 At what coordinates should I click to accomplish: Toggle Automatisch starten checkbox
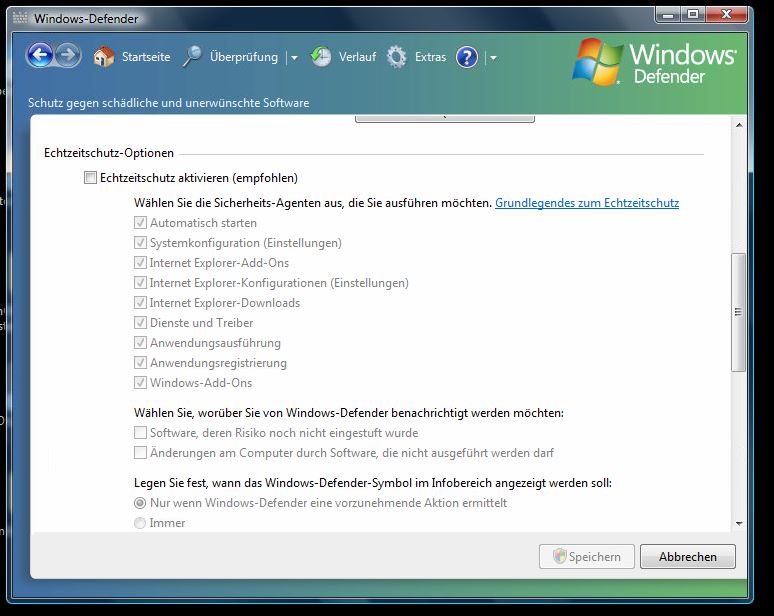(x=140, y=223)
